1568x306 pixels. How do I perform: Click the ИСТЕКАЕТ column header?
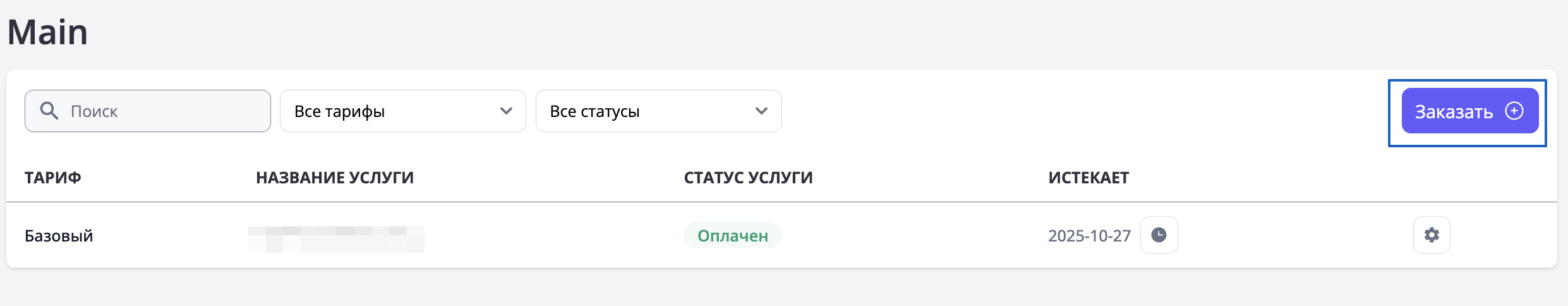1089,178
